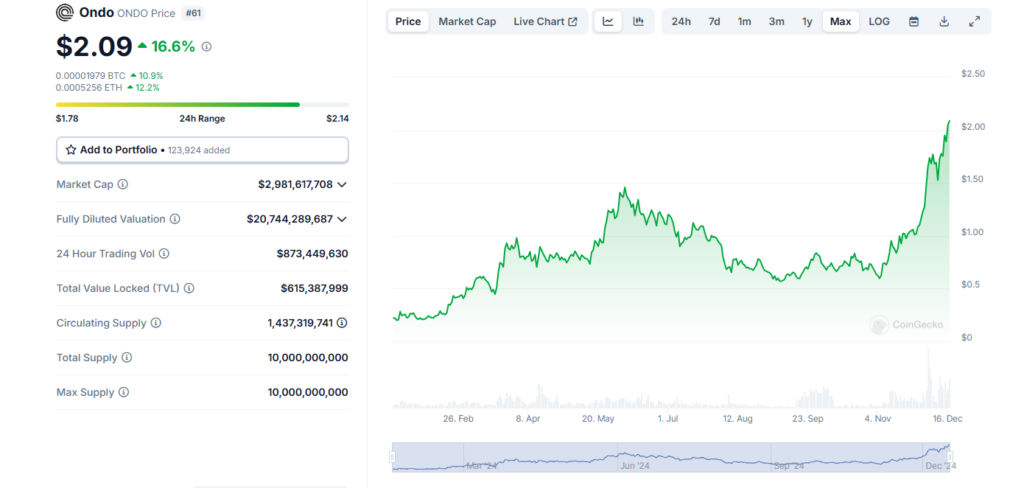The width and height of the screenshot is (1024, 488).
Task: Switch to candlestick chart view icon
Action: click(638, 22)
